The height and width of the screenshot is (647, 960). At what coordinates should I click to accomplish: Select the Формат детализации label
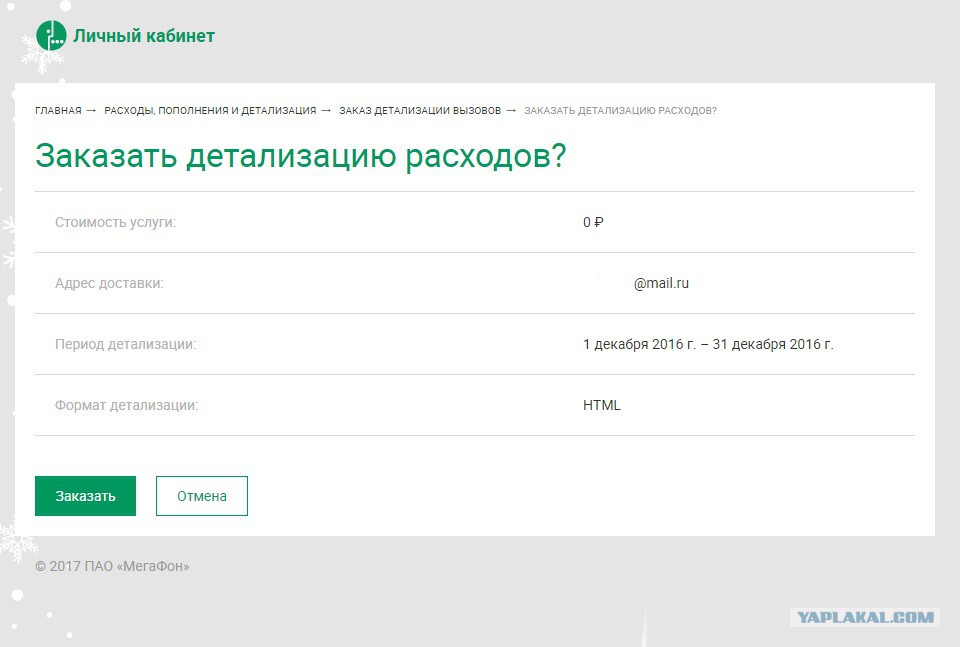(127, 405)
